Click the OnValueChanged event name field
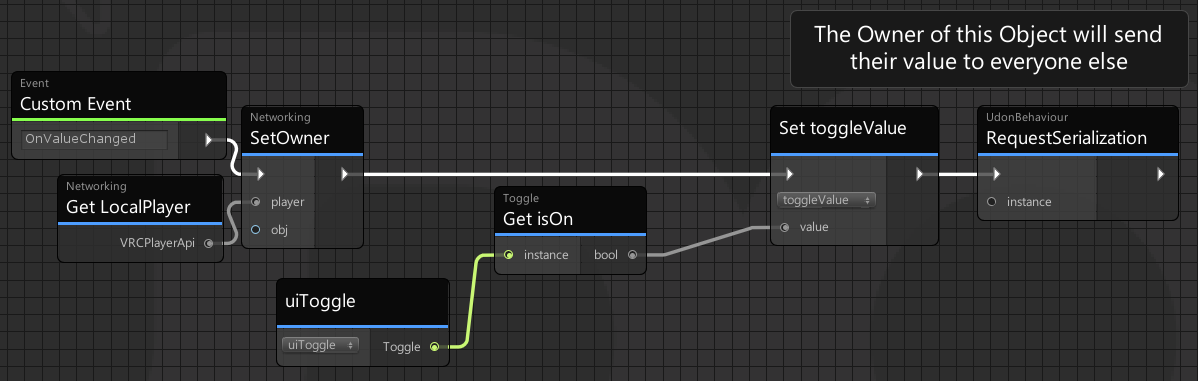 point(95,139)
